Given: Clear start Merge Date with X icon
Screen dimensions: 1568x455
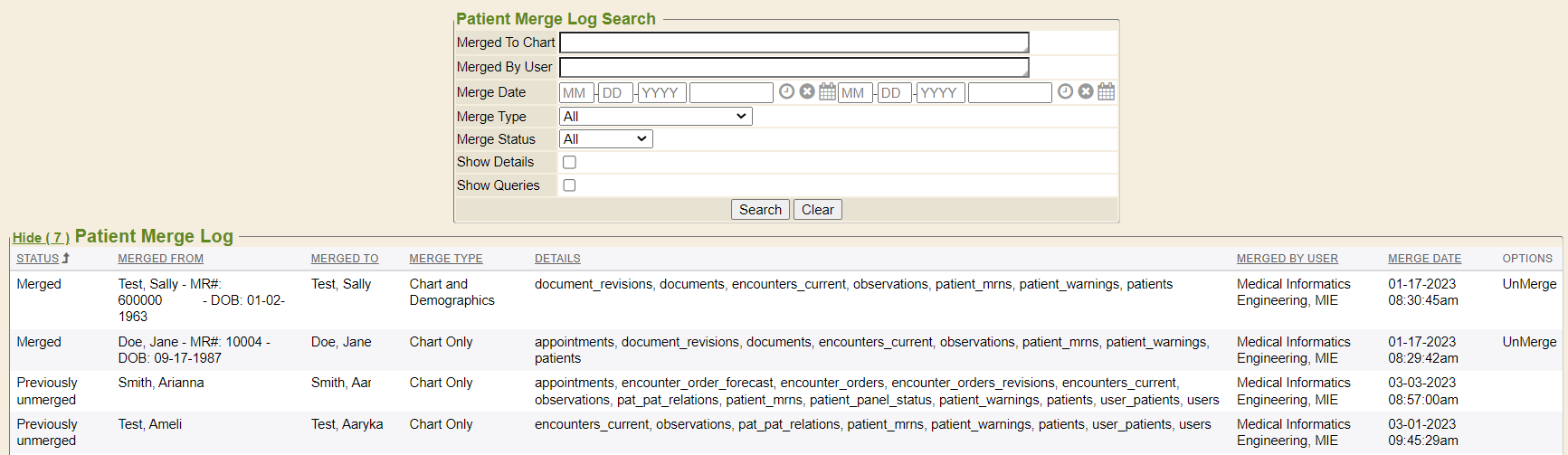Looking at the screenshot, I should (807, 91).
